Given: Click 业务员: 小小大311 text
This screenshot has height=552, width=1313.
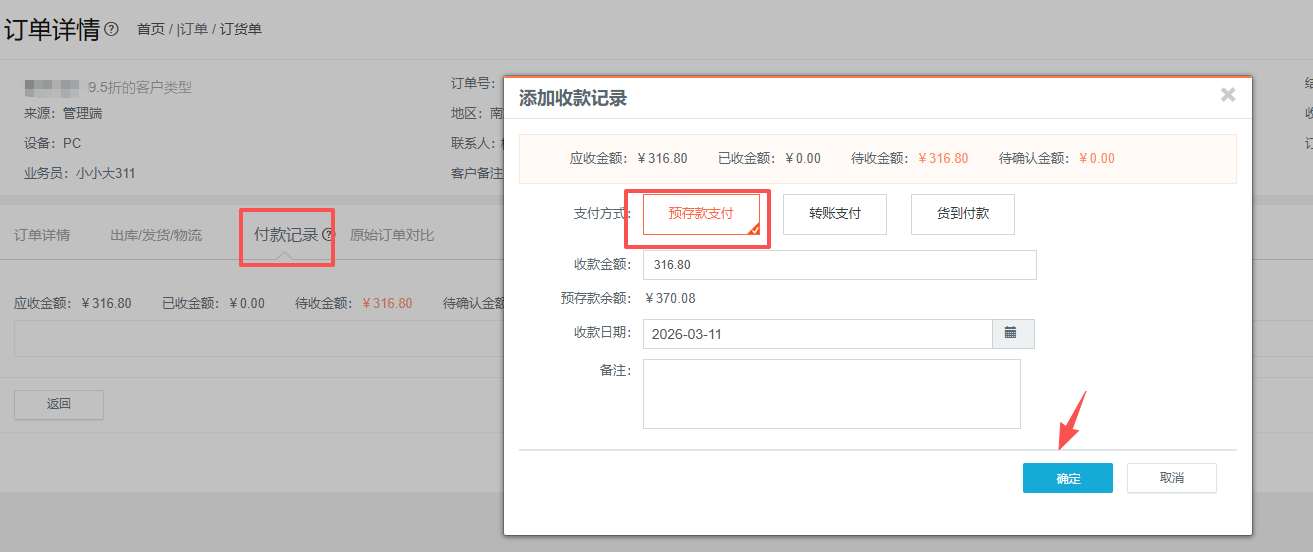Looking at the screenshot, I should point(80,173).
